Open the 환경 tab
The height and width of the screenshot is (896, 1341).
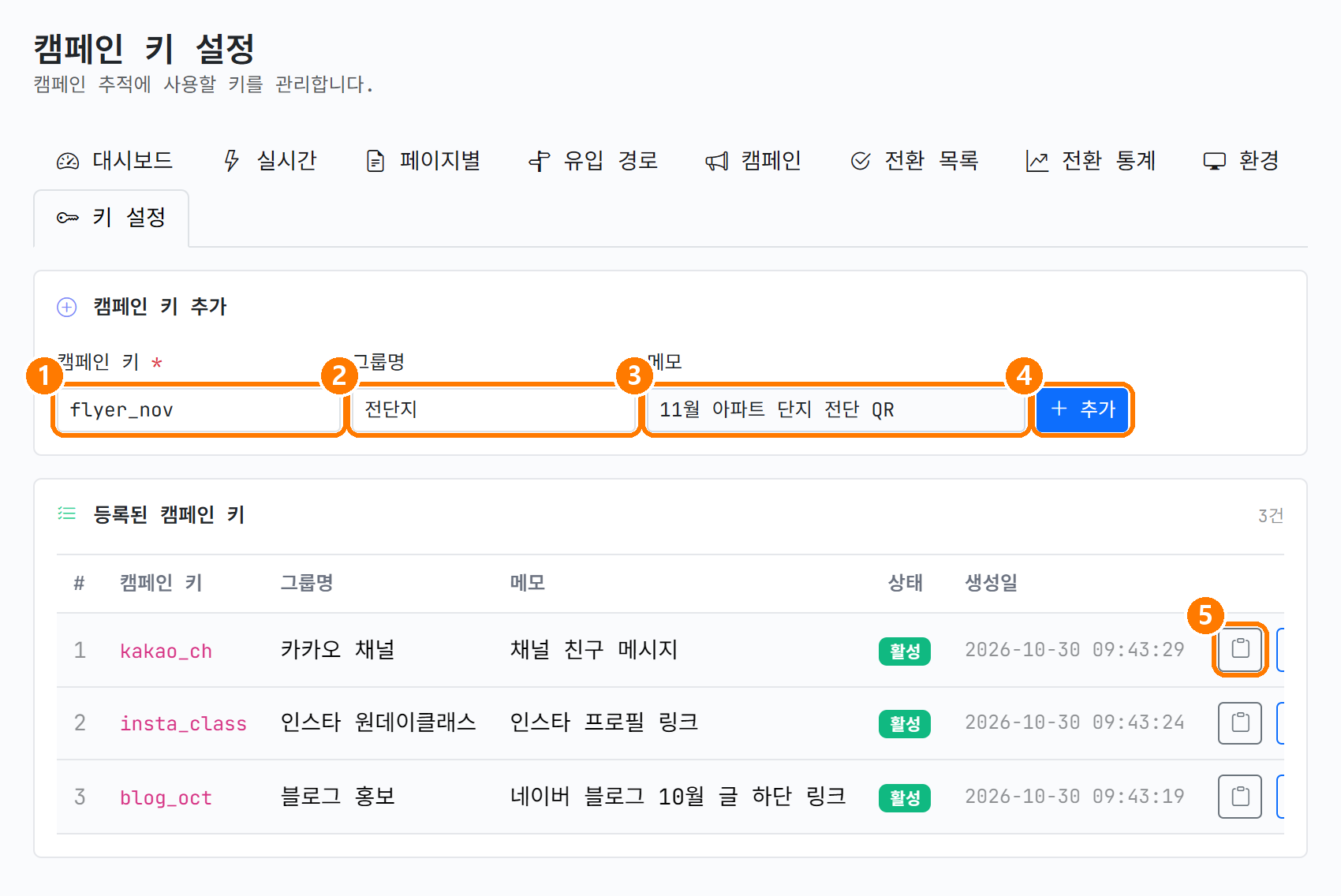coord(1241,161)
